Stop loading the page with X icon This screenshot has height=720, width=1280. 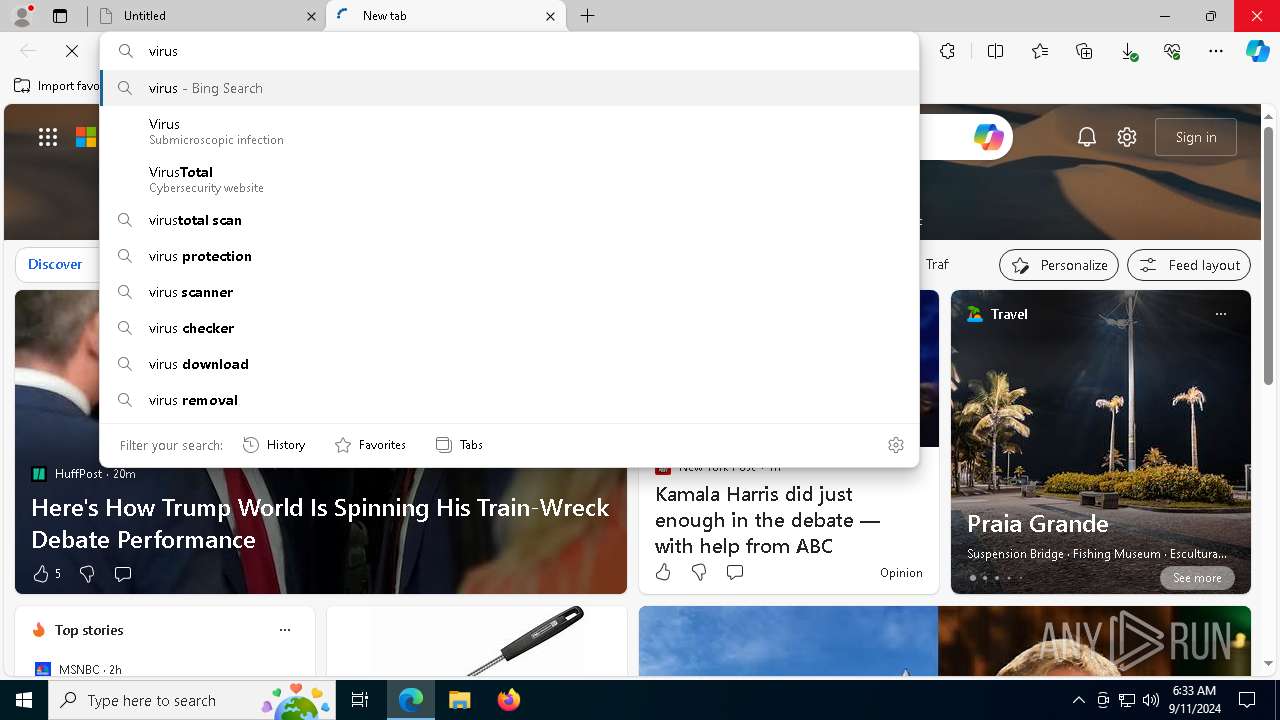pos(72,51)
